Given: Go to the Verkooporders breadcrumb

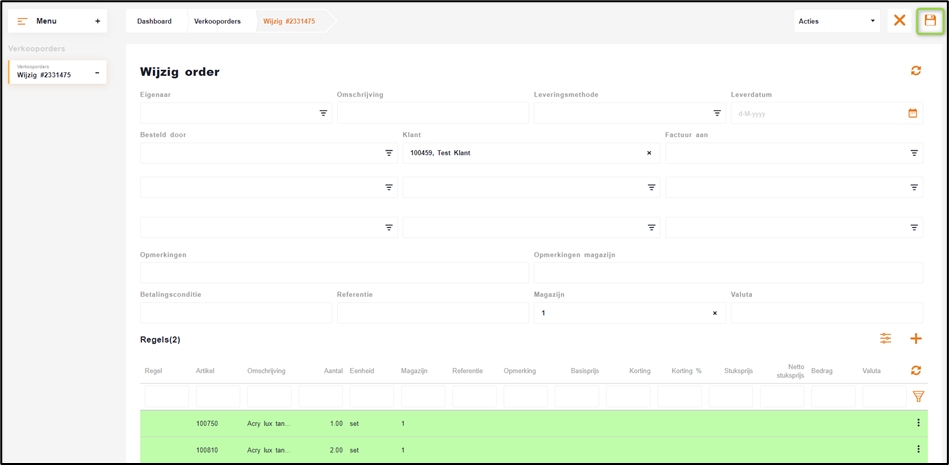Looking at the screenshot, I should [217, 21].
